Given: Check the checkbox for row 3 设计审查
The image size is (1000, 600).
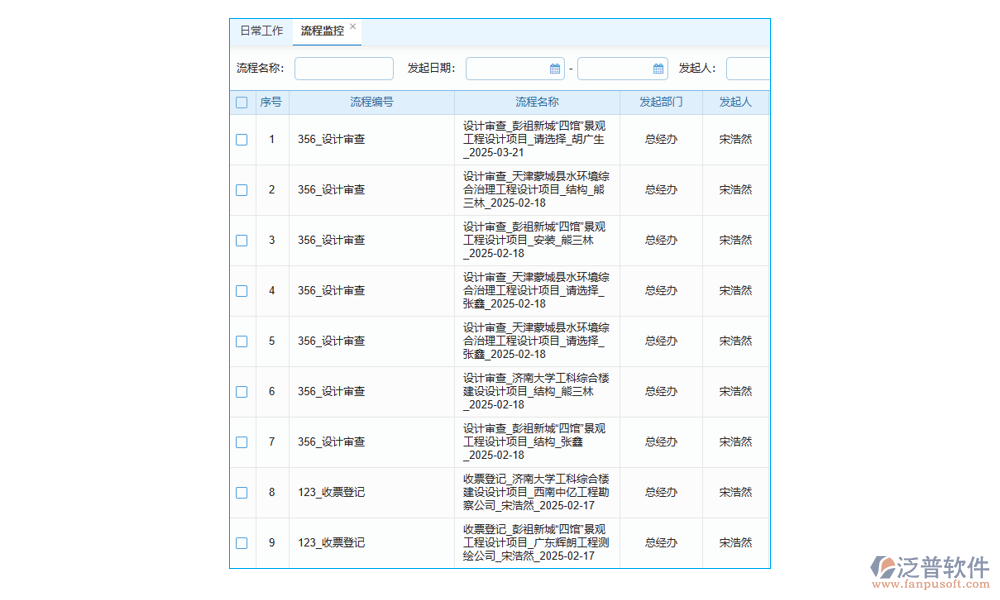Looking at the screenshot, I should pos(241,240).
